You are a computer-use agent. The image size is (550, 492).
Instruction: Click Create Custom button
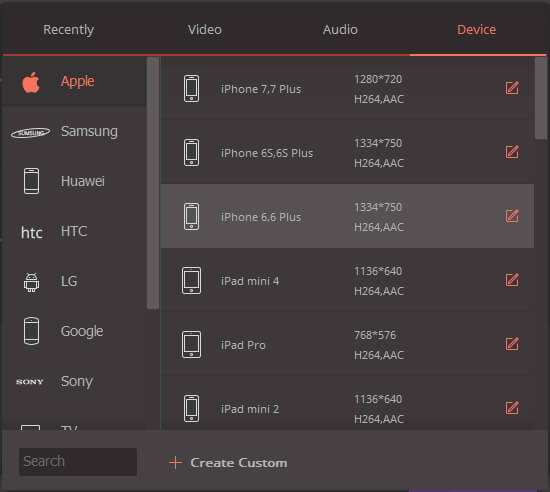pyautogui.click(x=228, y=463)
